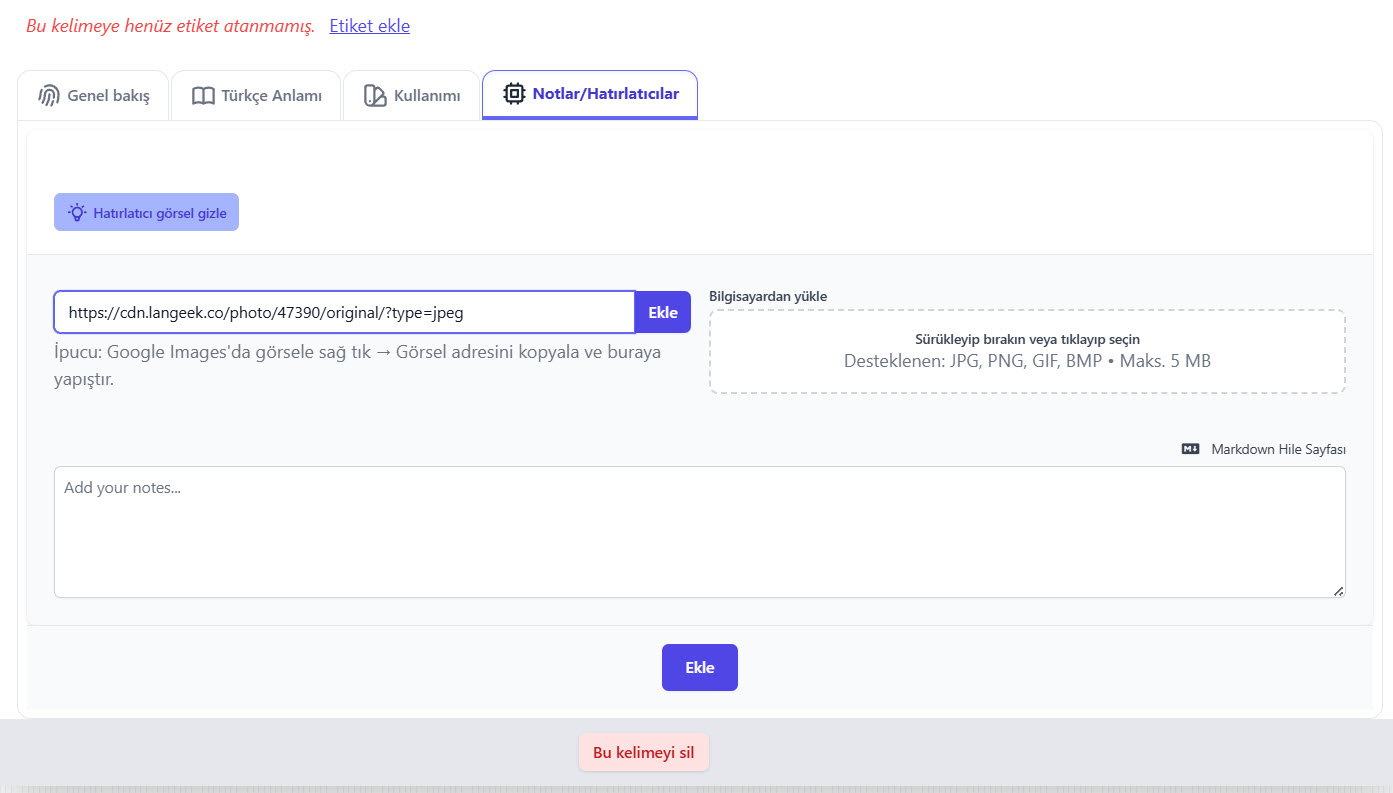Viewport: 1393px width, 793px height.
Task: Click the swatch icon on Kullanımı tab
Action: point(375,96)
